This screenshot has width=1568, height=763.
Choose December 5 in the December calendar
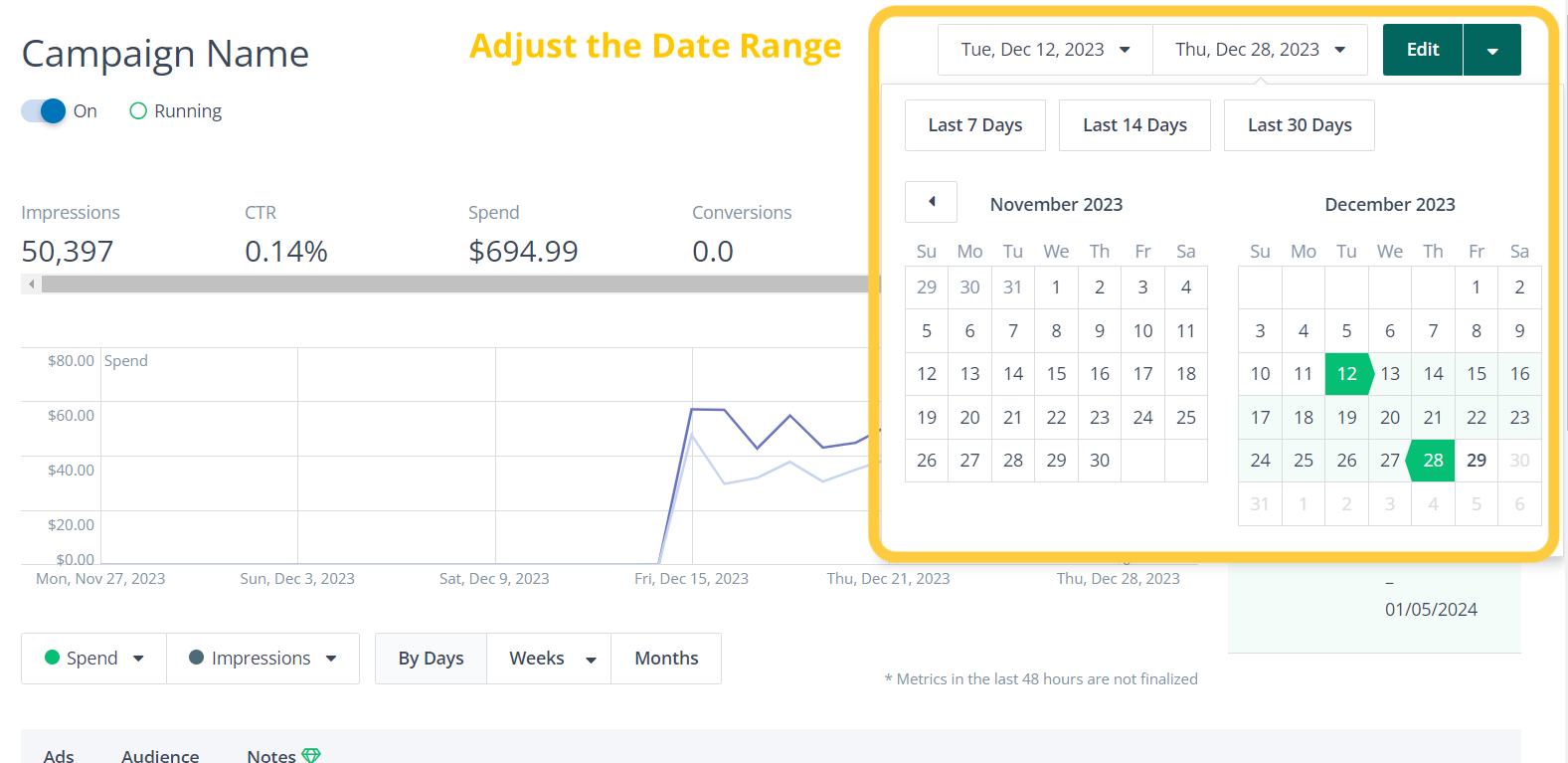pos(1346,331)
